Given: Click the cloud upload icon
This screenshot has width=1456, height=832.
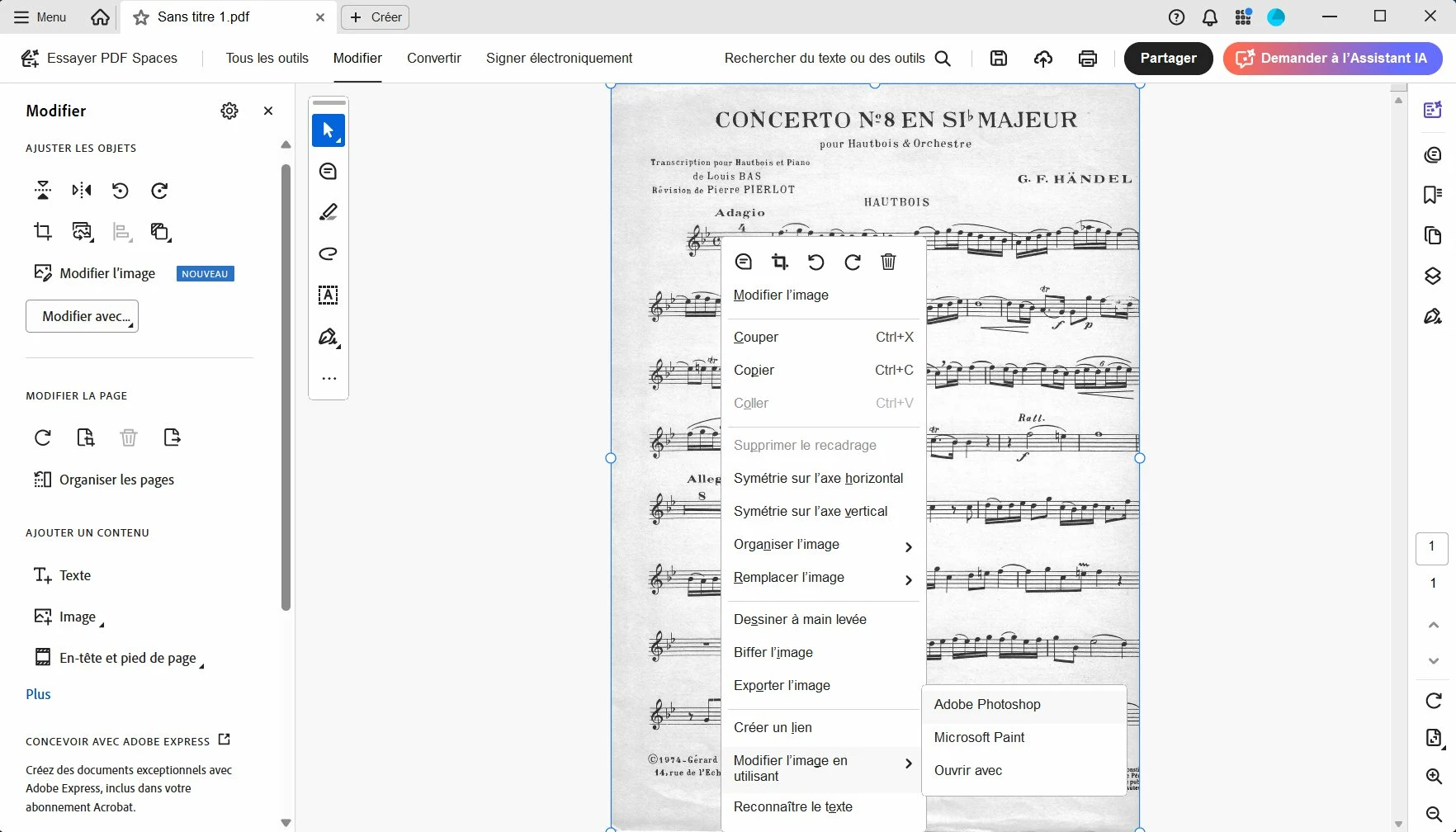Looking at the screenshot, I should point(1043,58).
